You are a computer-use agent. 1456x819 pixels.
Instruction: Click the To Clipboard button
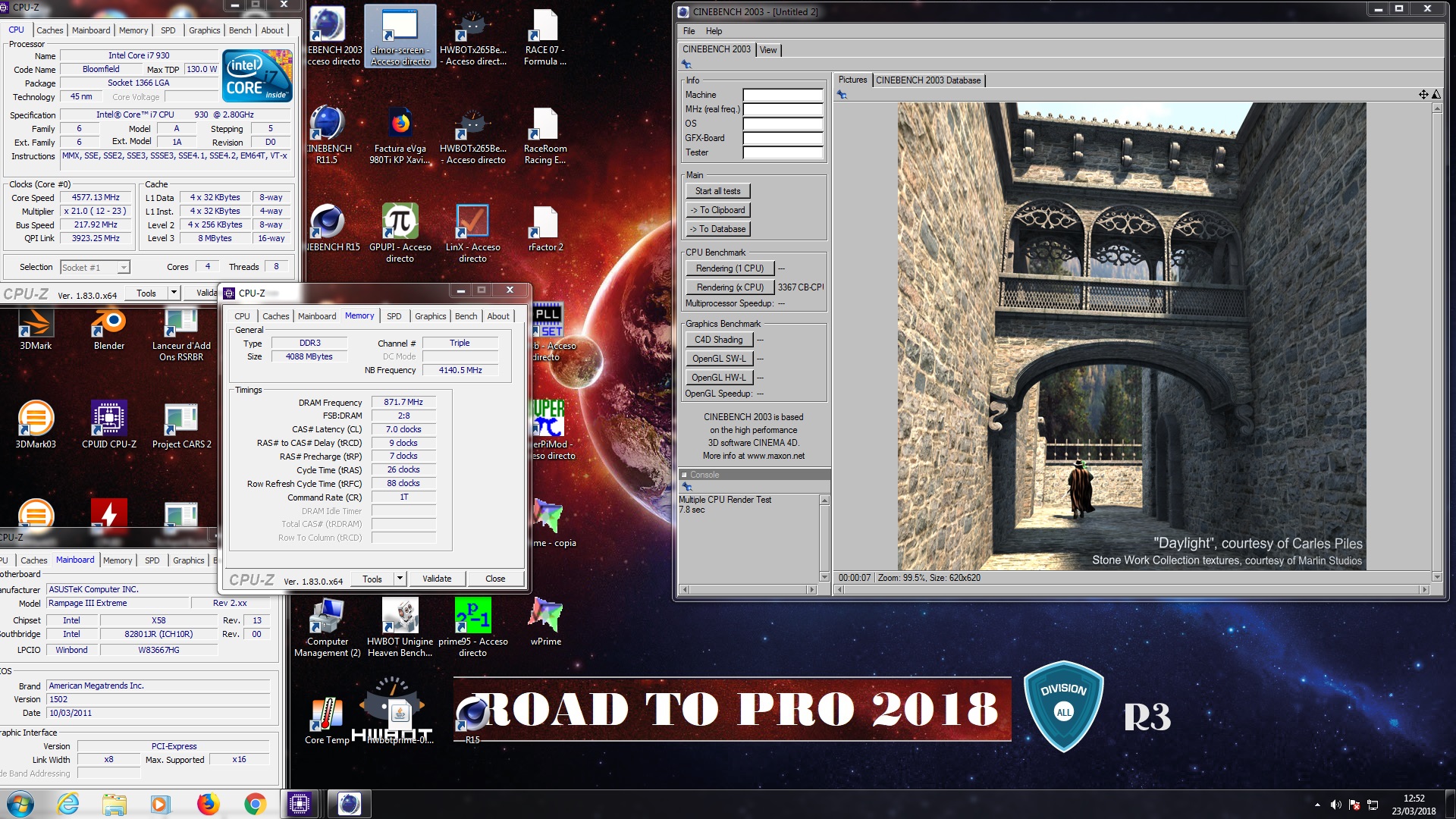click(x=717, y=210)
